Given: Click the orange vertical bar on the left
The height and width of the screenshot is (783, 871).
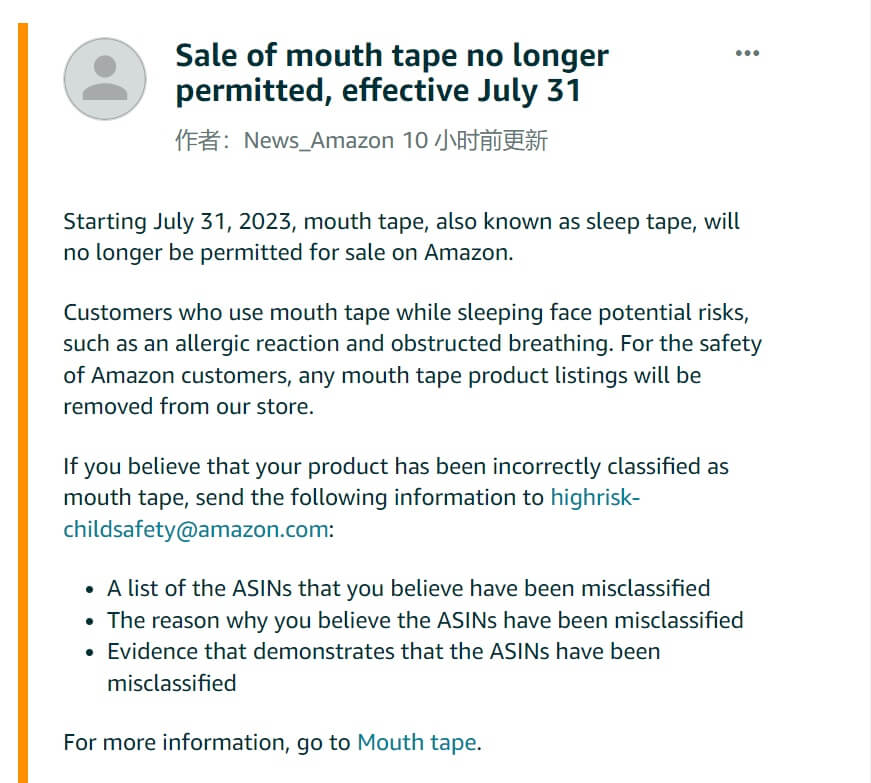Looking at the screenshot, I should click(x=23, y=400).
